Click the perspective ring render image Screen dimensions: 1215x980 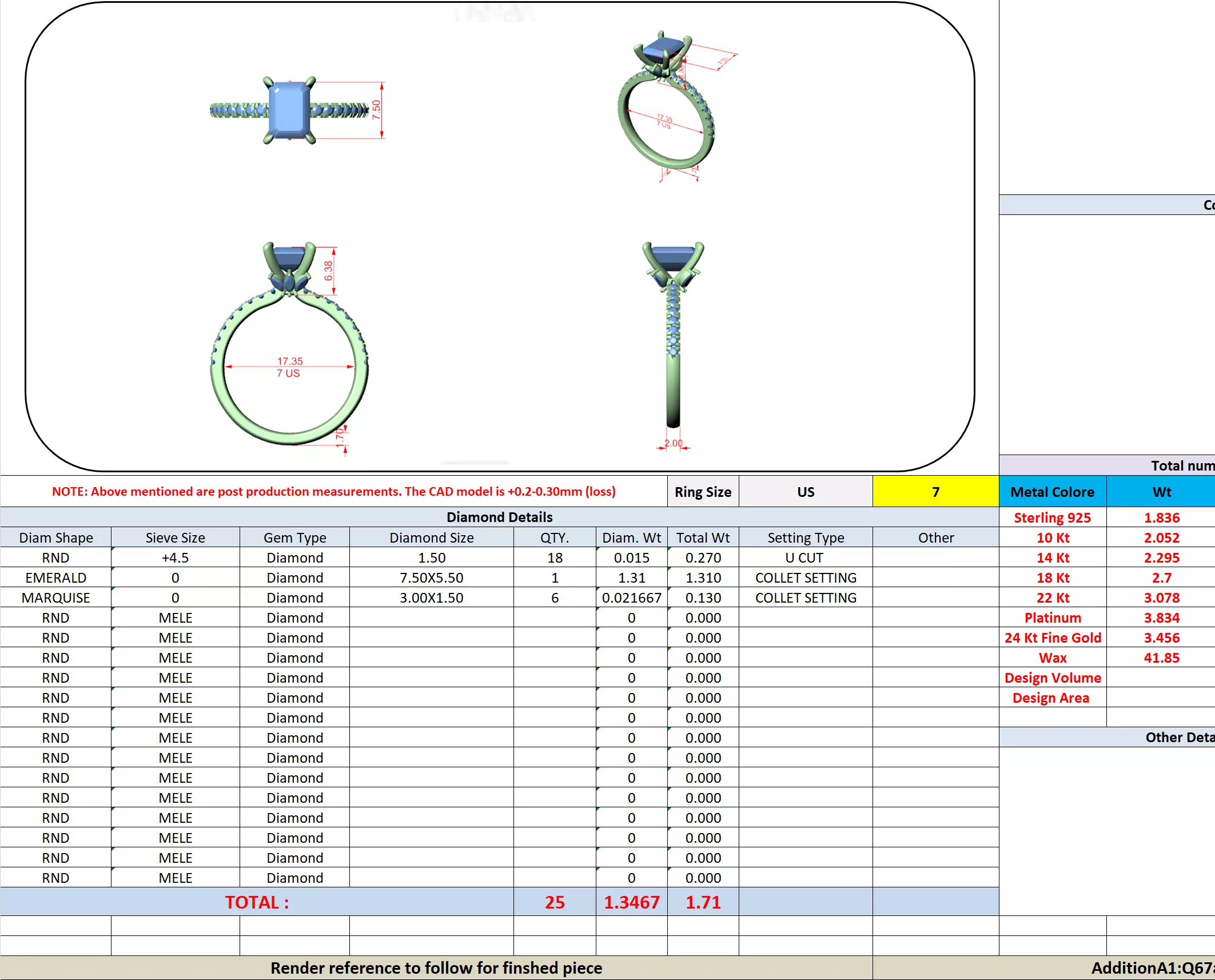[x=667, y=106]
